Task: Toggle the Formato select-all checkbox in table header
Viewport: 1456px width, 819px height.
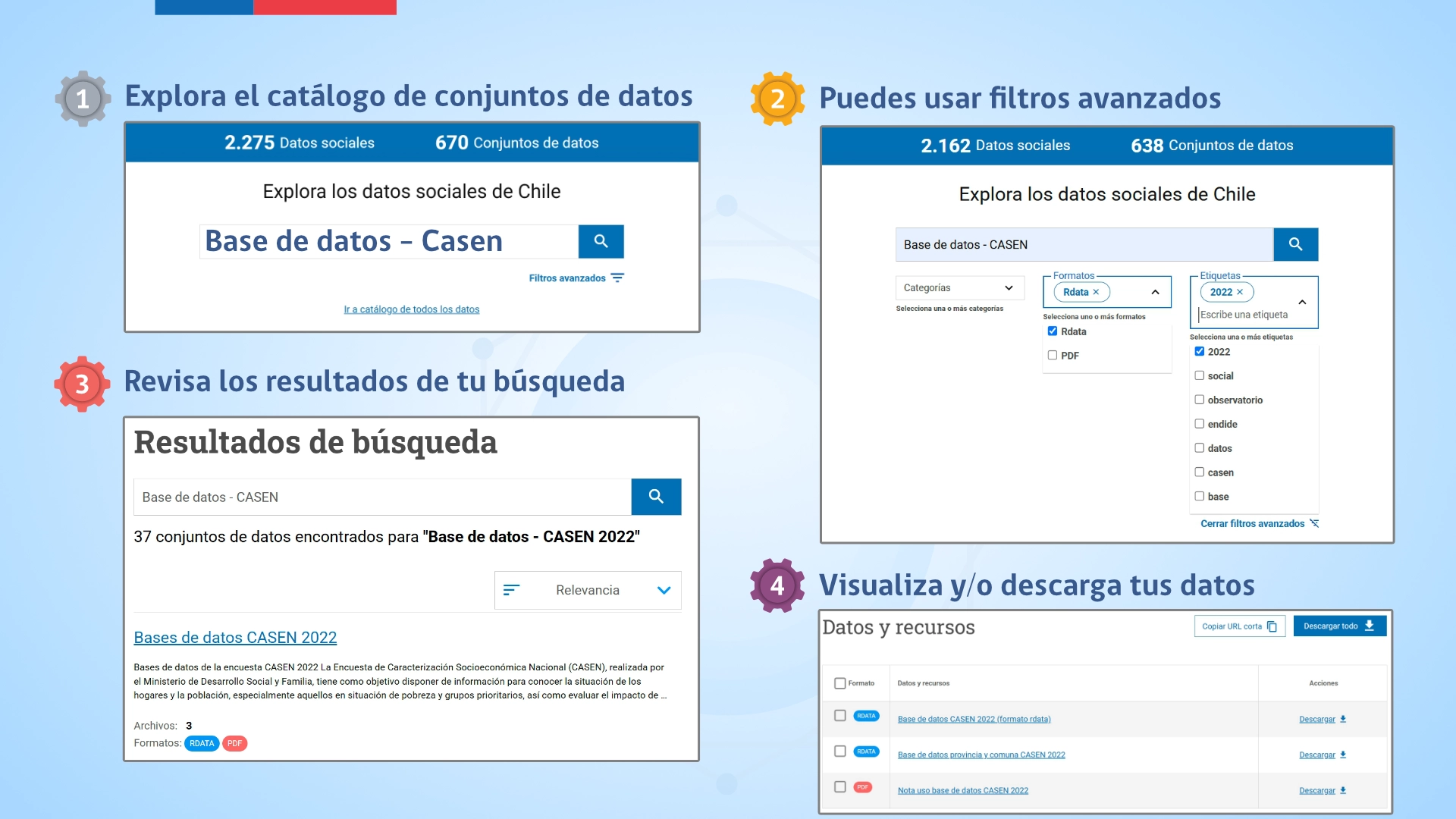Action: click(x=839, y=683)
